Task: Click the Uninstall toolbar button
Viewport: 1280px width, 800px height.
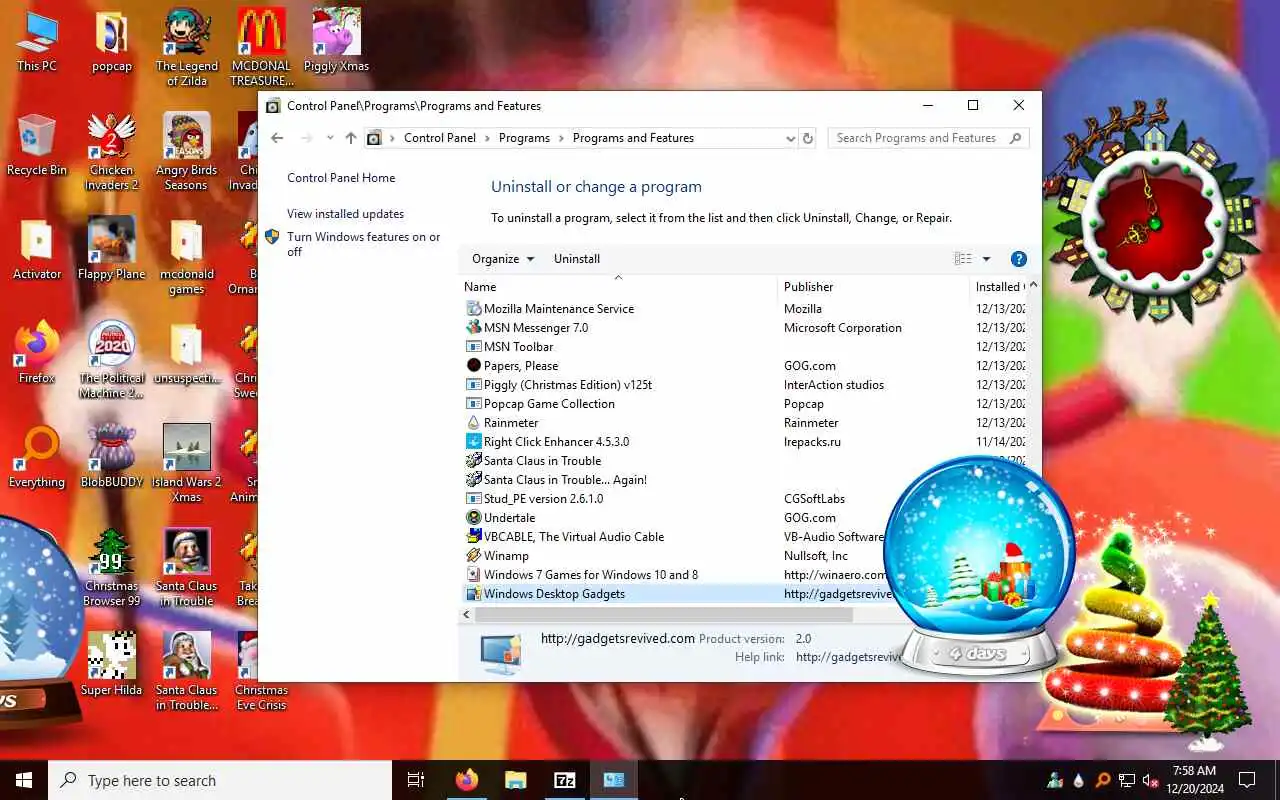Action: coord(577,259)
